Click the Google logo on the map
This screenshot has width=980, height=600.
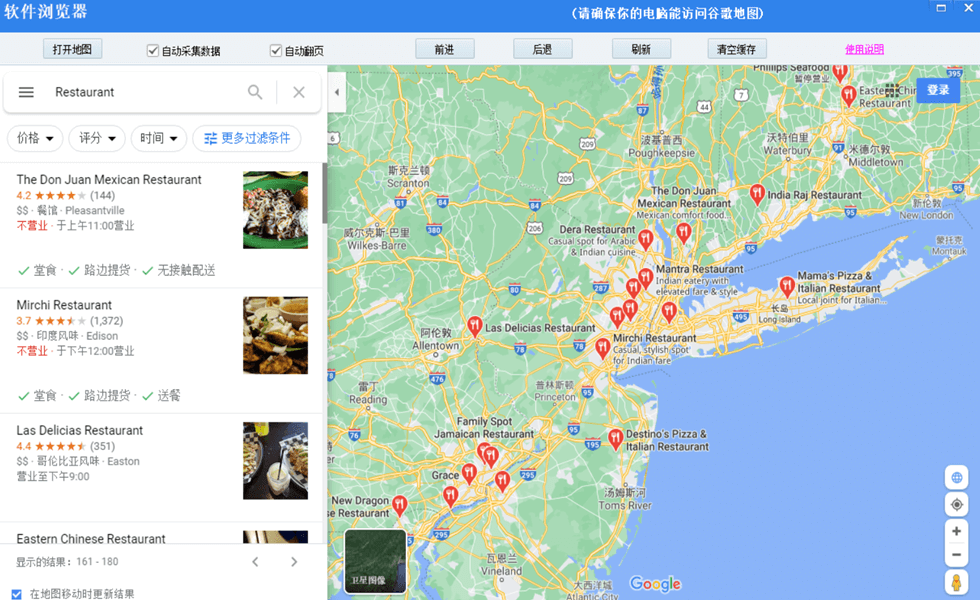tap(655, 584)
